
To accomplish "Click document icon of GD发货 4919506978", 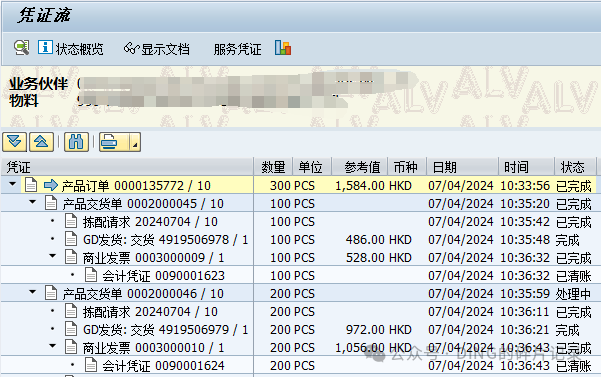I will (71, 239).
